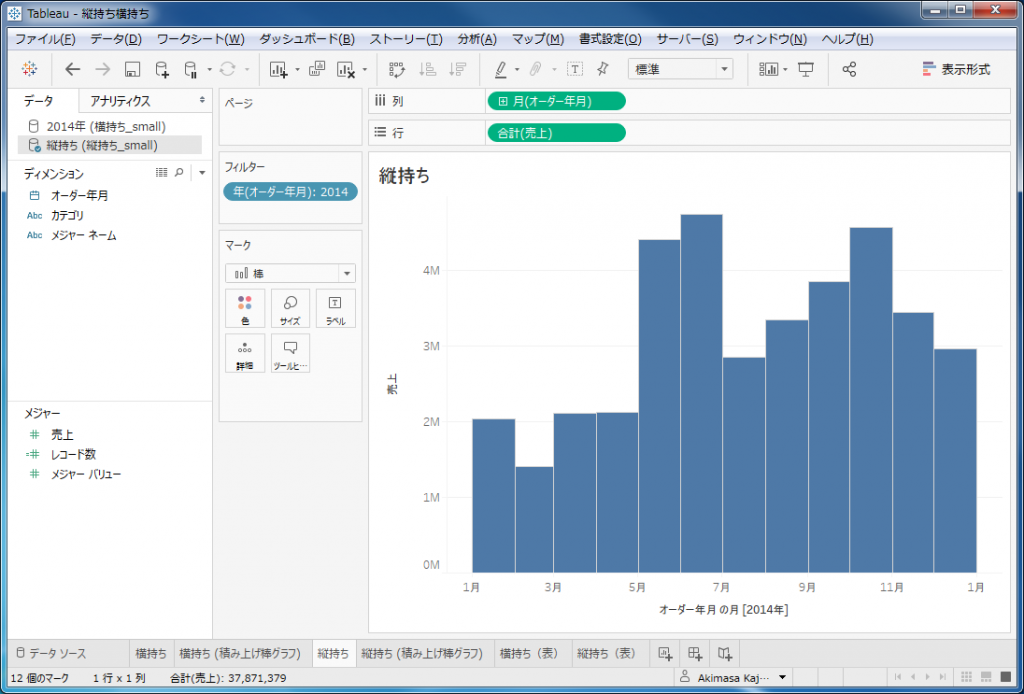Click the Label icon in the Marks card

334,308
